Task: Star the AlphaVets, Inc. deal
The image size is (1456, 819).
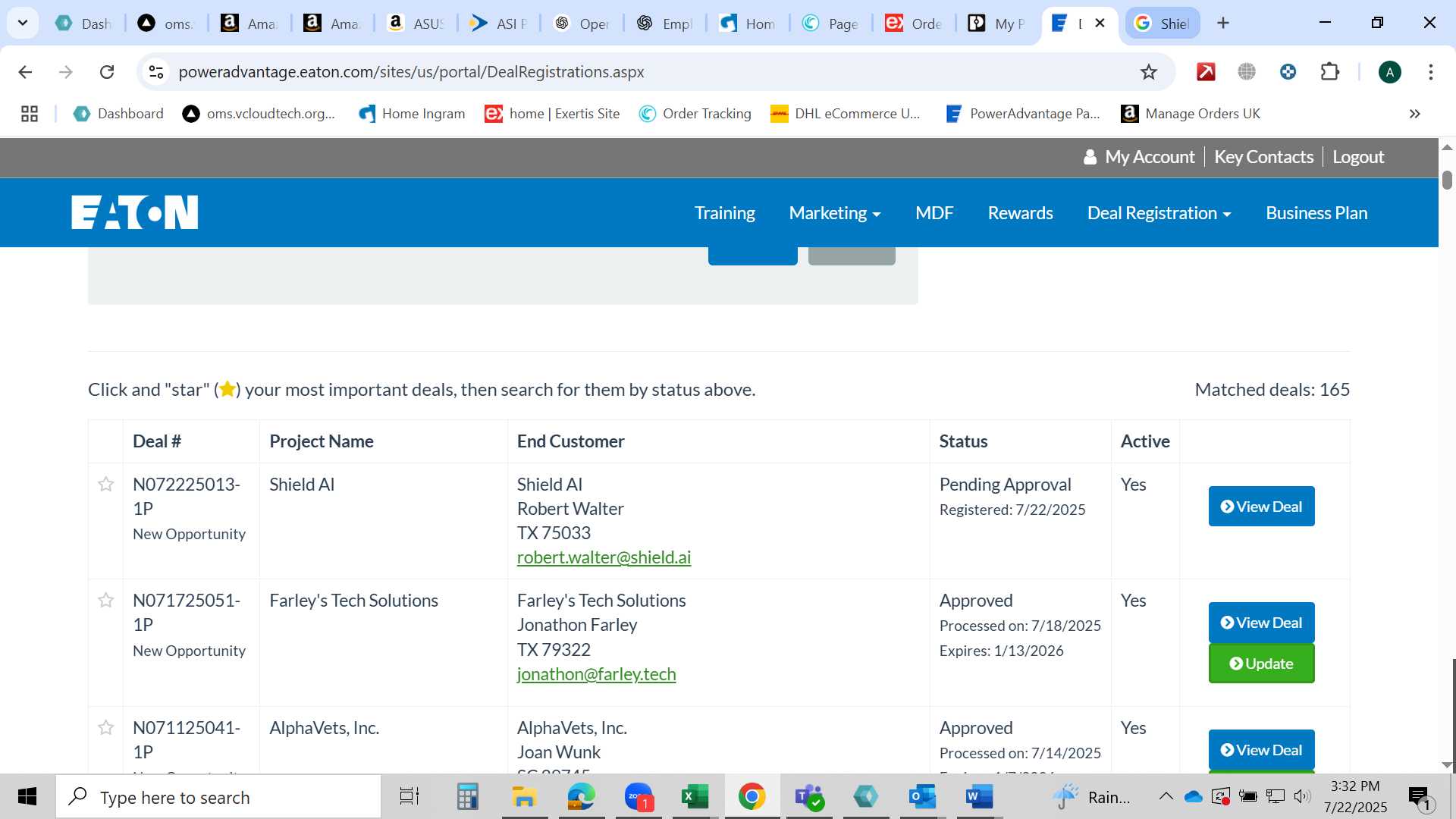Action: click(106, 728)
